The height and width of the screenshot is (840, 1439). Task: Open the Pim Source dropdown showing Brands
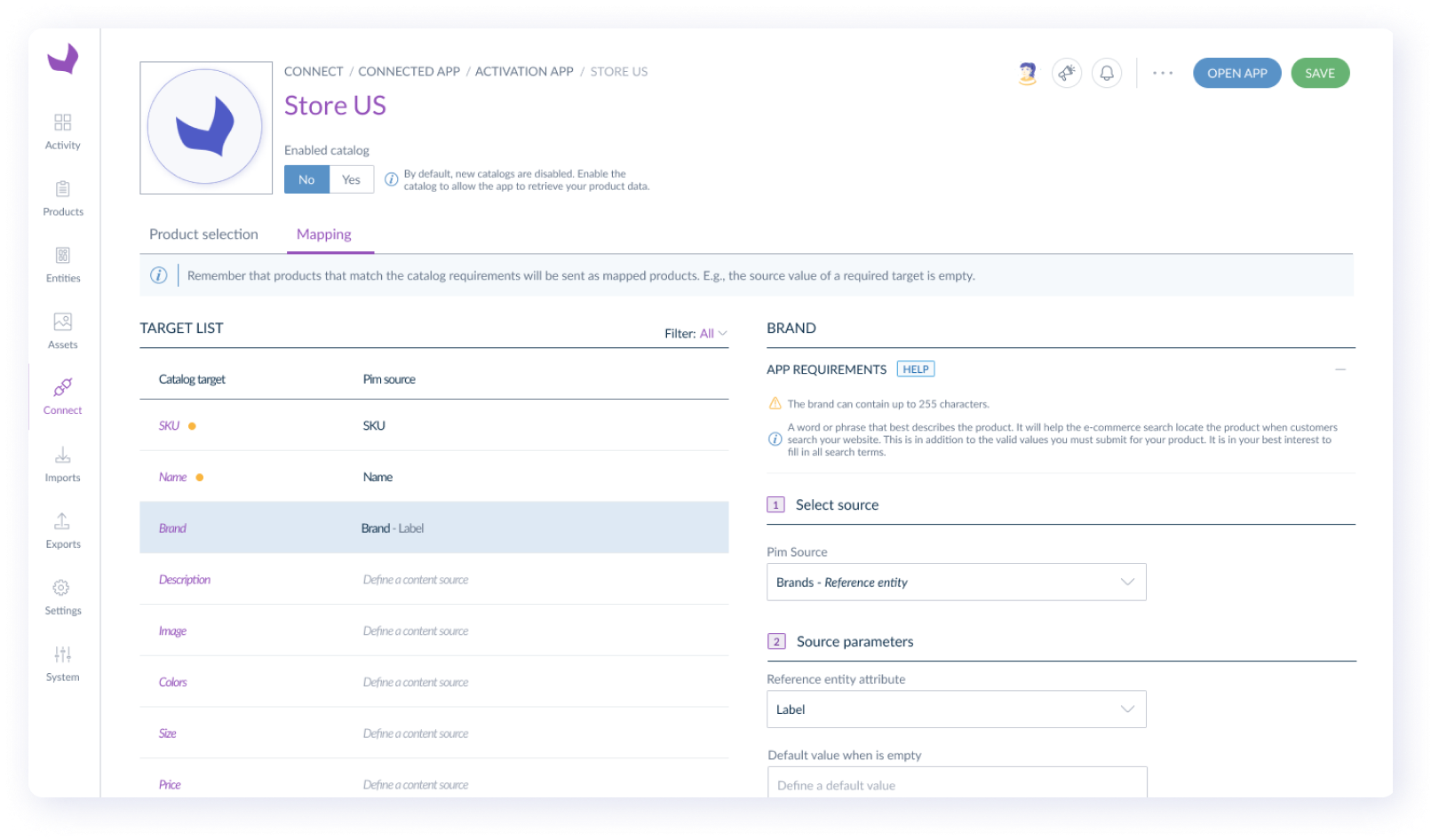(x=956, y=582)
